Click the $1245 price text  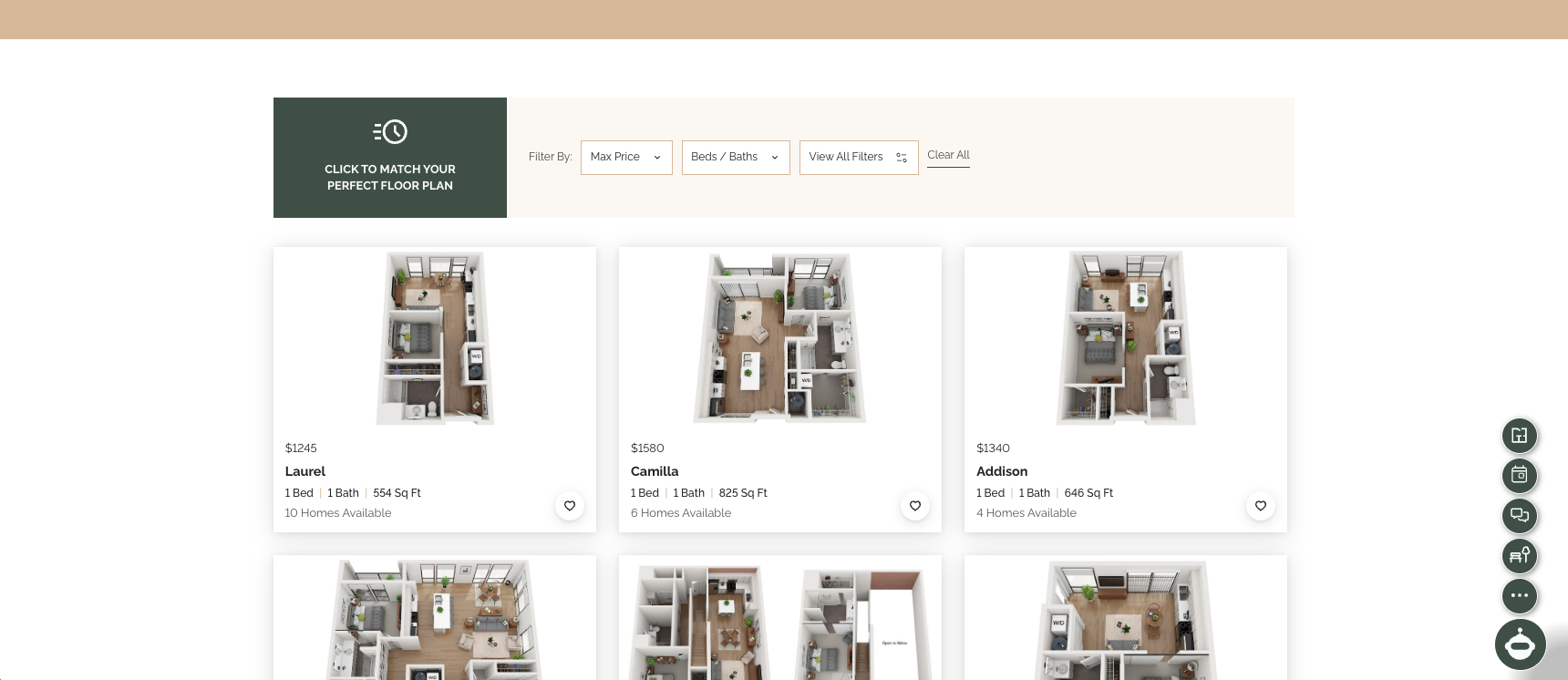[x=301, y=448]
